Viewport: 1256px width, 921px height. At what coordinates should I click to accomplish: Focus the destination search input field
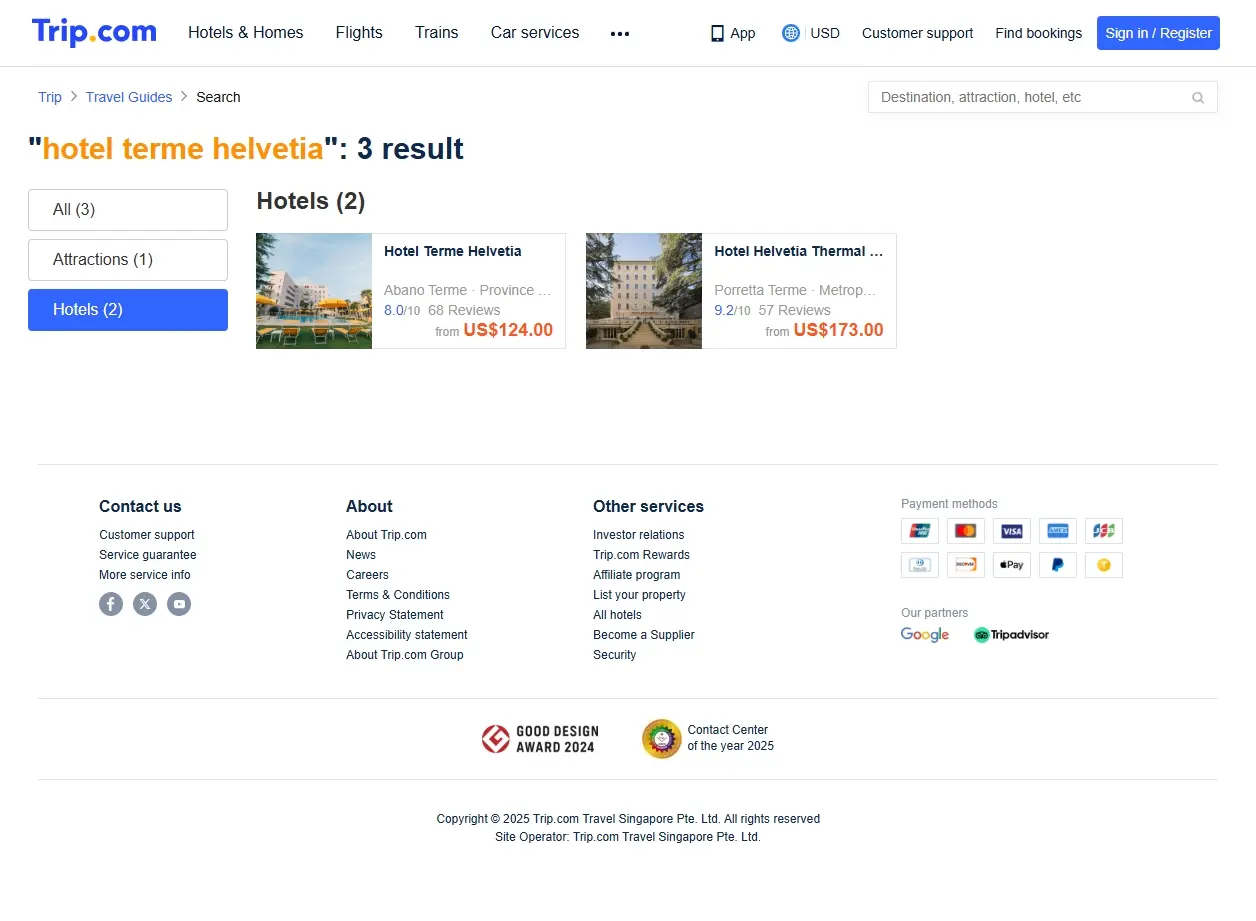(x=1043, y=97)
